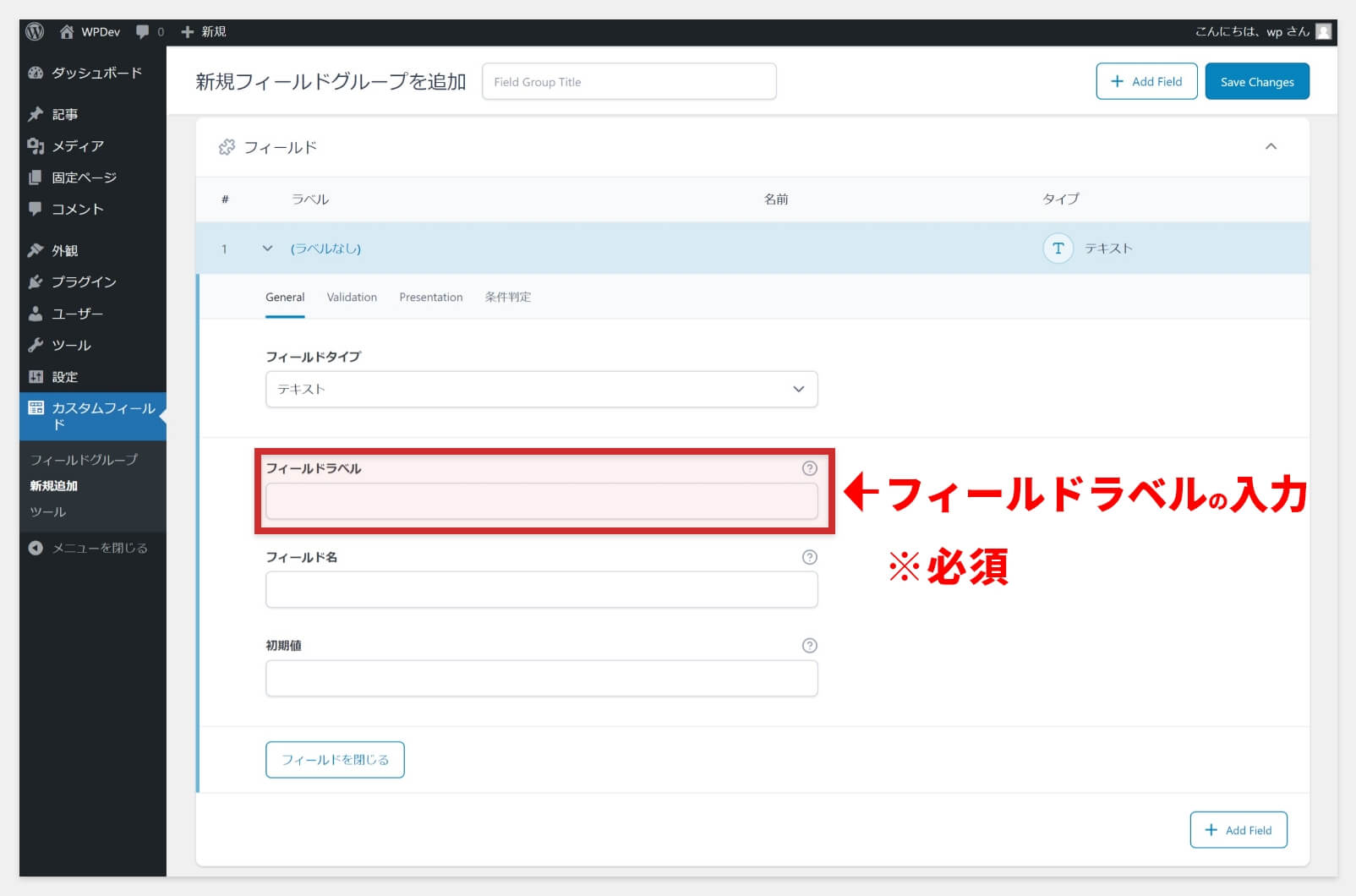Click the WPDev site name link

pyautogui.click(x=101, y=31)
